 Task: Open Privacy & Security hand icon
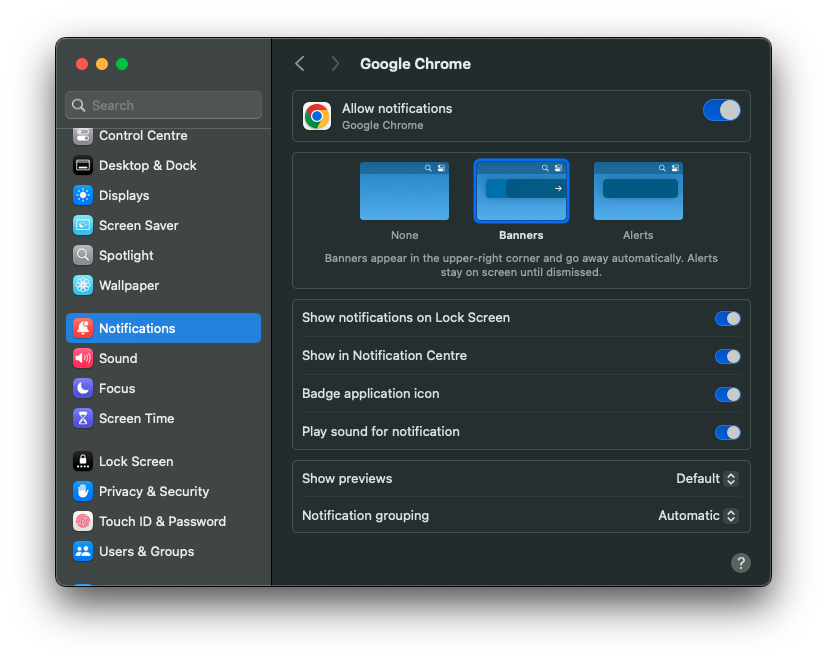pos(83,491)
